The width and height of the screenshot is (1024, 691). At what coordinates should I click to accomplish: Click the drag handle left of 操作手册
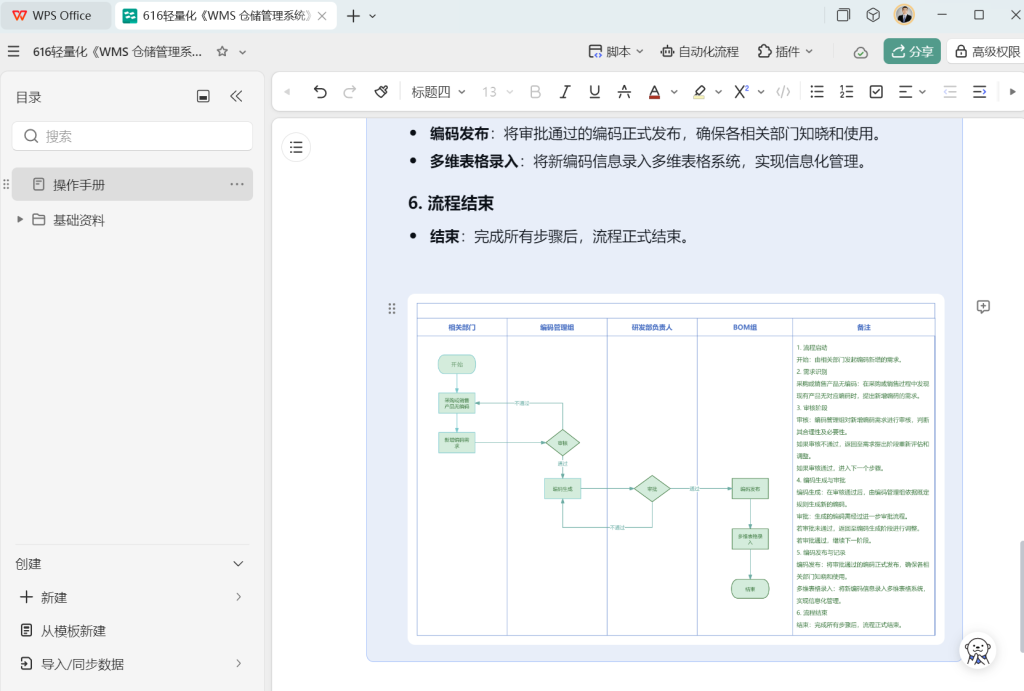(x=7, y=184)
